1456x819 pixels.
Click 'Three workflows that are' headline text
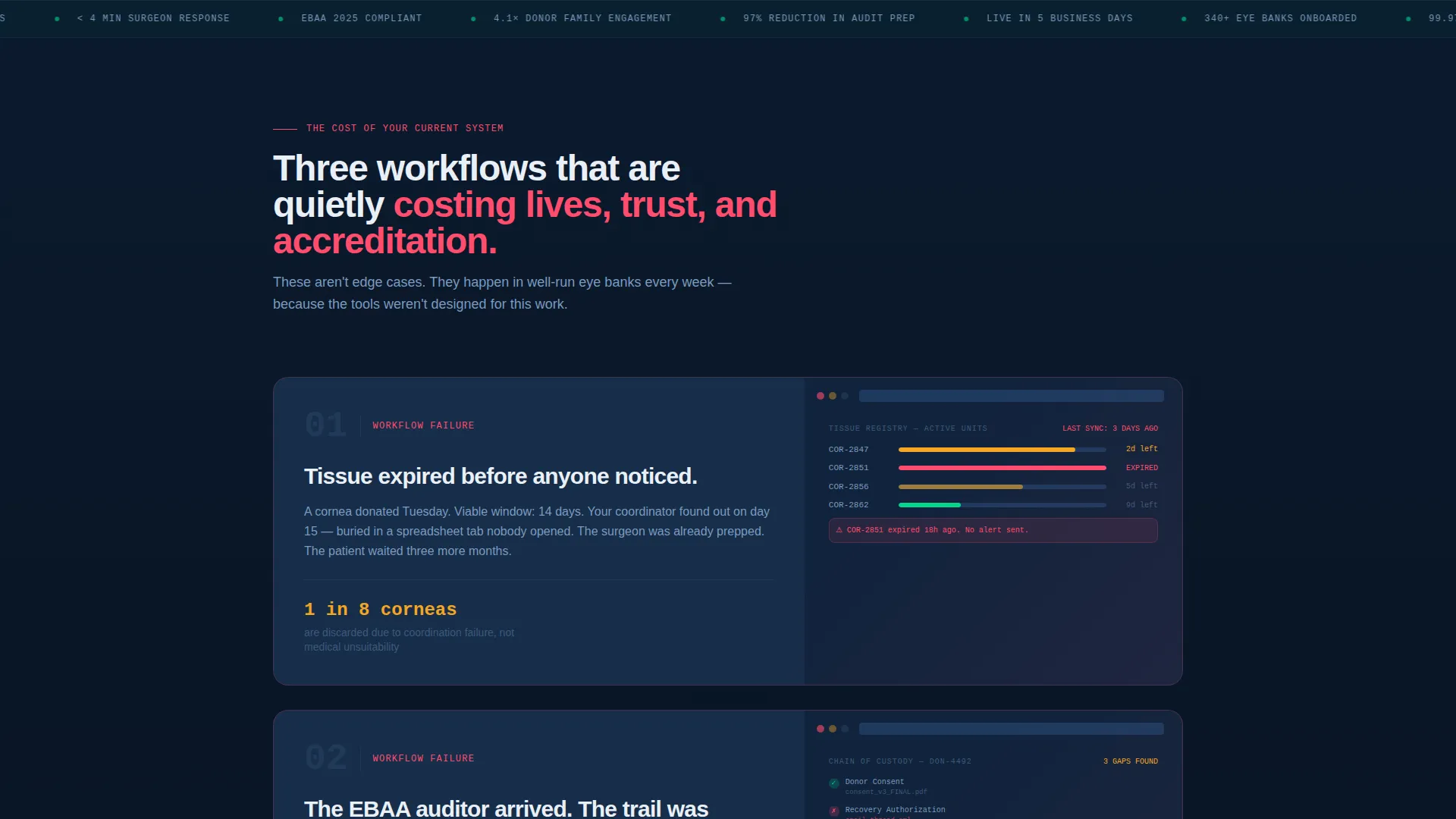click(x=476, y=168)
